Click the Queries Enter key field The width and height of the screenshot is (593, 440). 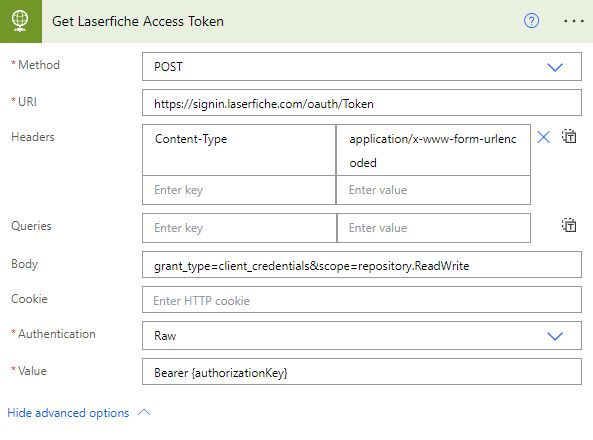coord(239,228)
